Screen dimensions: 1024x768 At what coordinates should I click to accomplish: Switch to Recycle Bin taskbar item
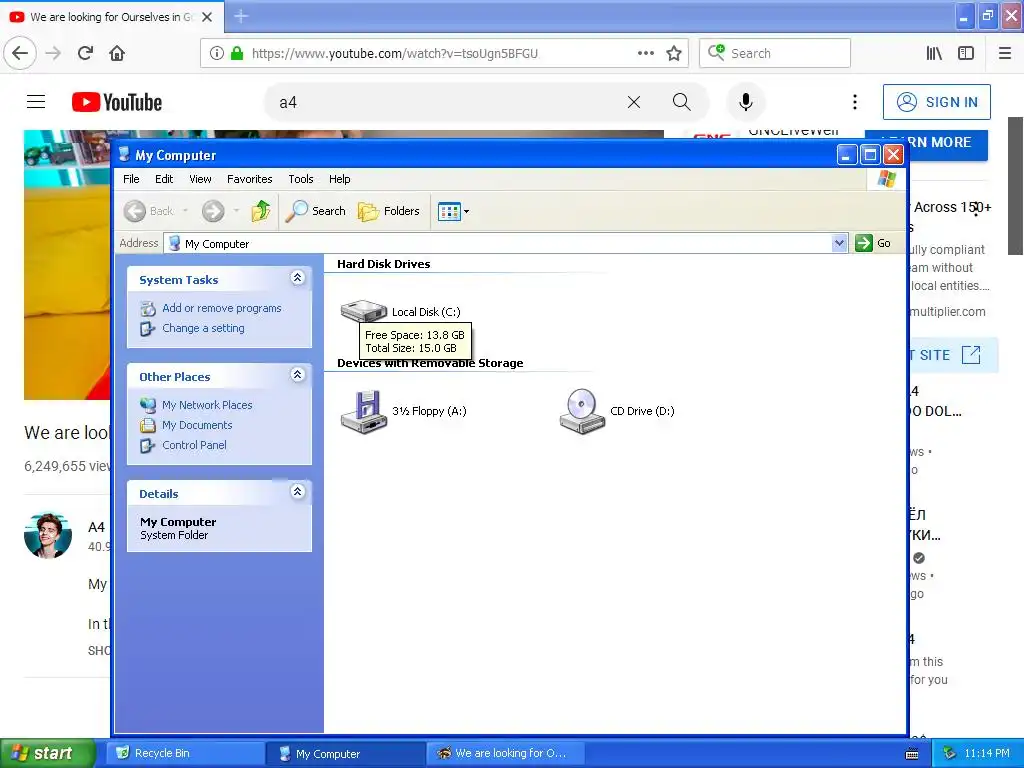[185, 753]
